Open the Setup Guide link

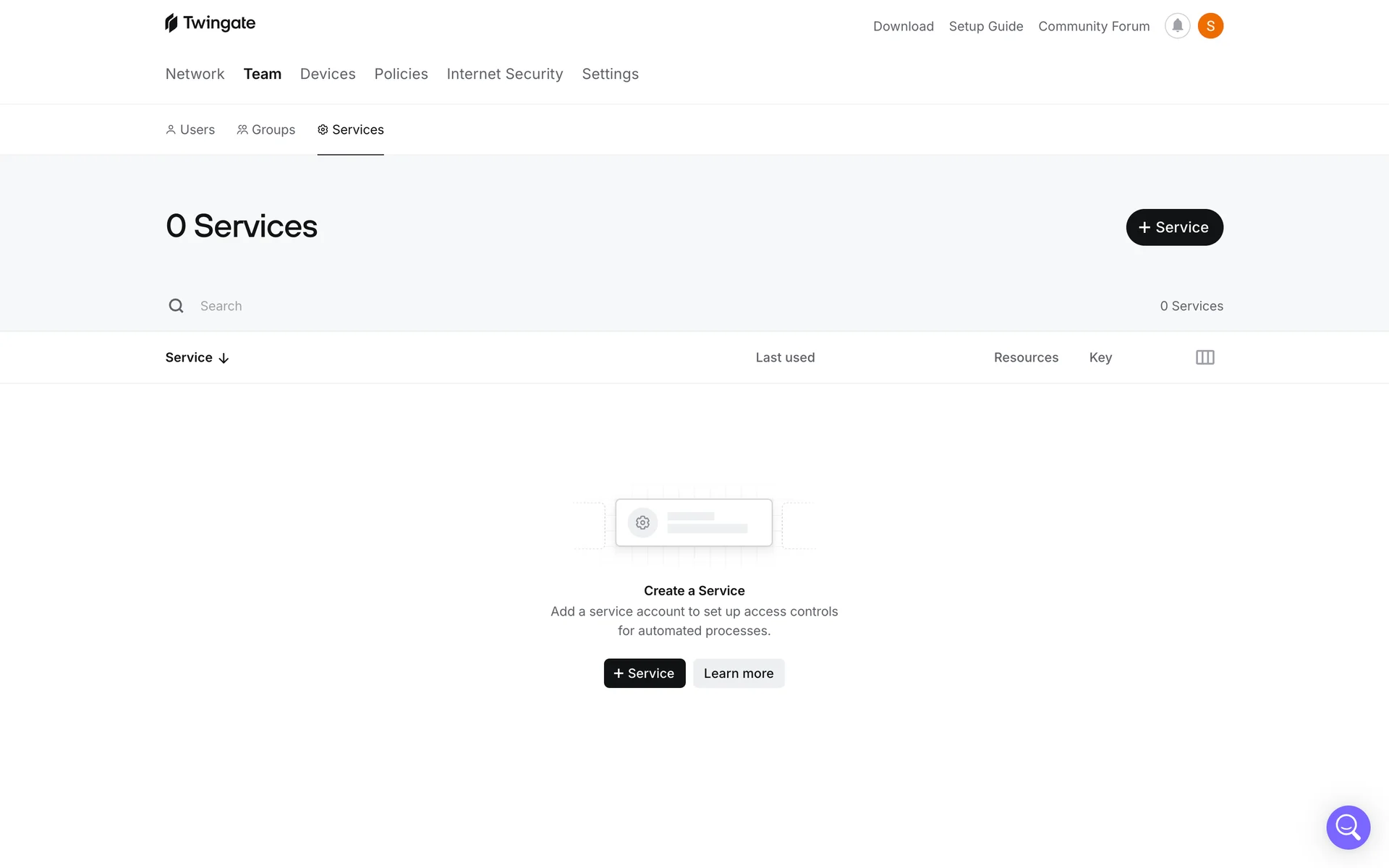985,26
